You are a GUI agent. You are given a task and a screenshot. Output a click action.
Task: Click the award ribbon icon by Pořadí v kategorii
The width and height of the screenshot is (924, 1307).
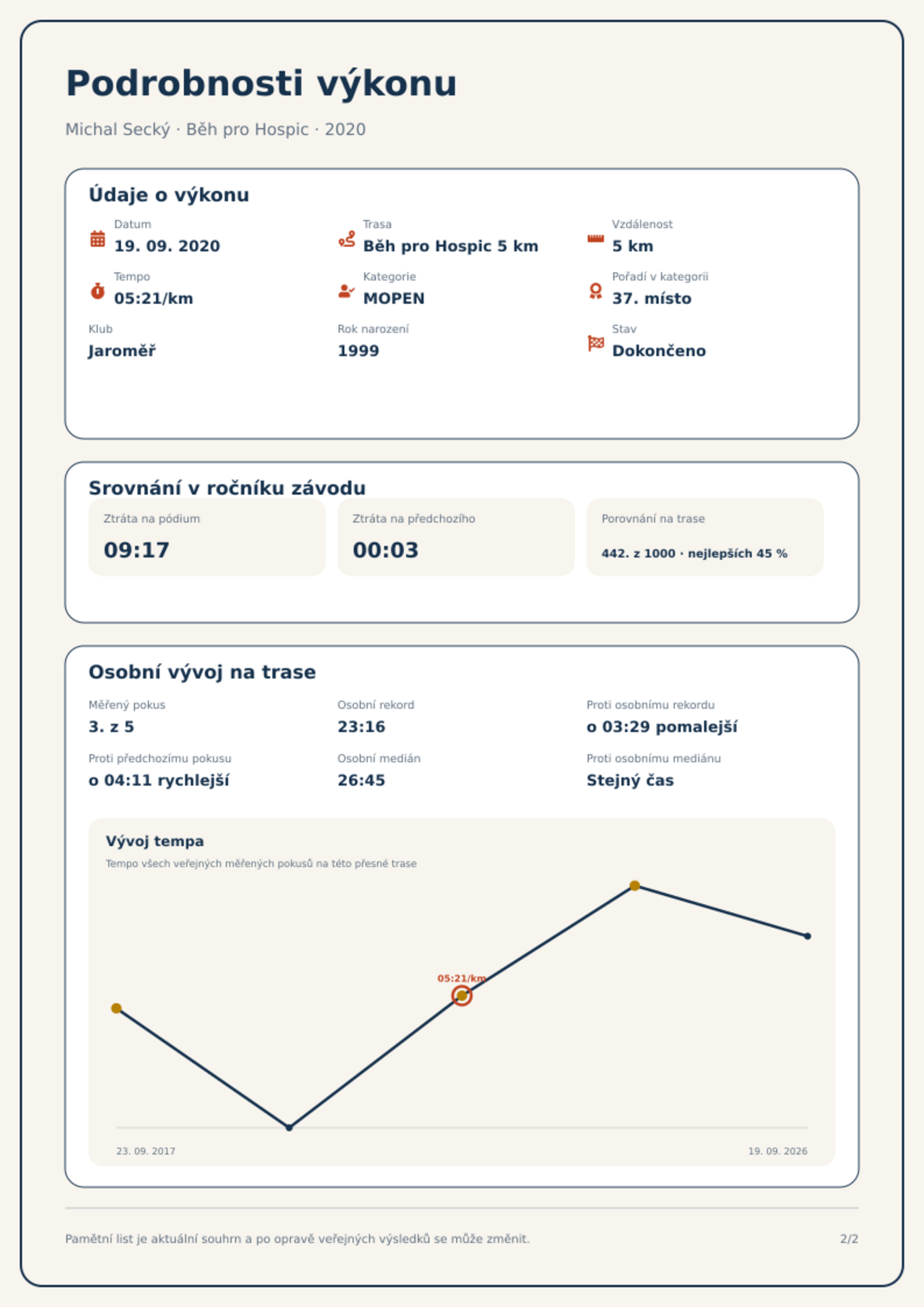[595, 291]
